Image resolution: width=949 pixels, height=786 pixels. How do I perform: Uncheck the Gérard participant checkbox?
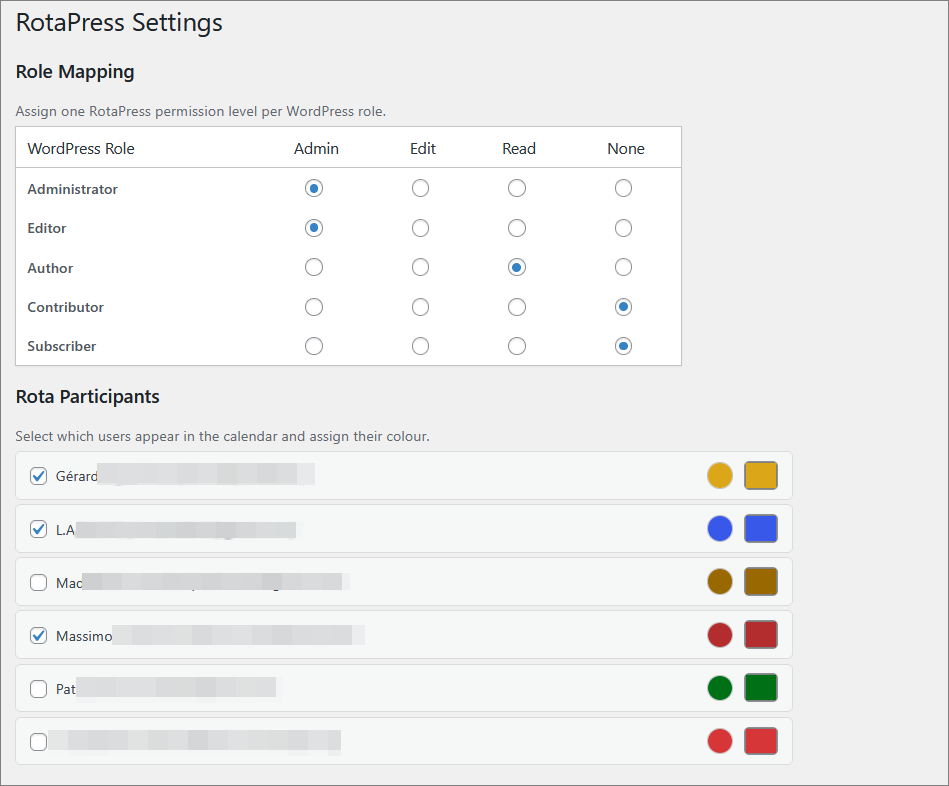(38, 476)
